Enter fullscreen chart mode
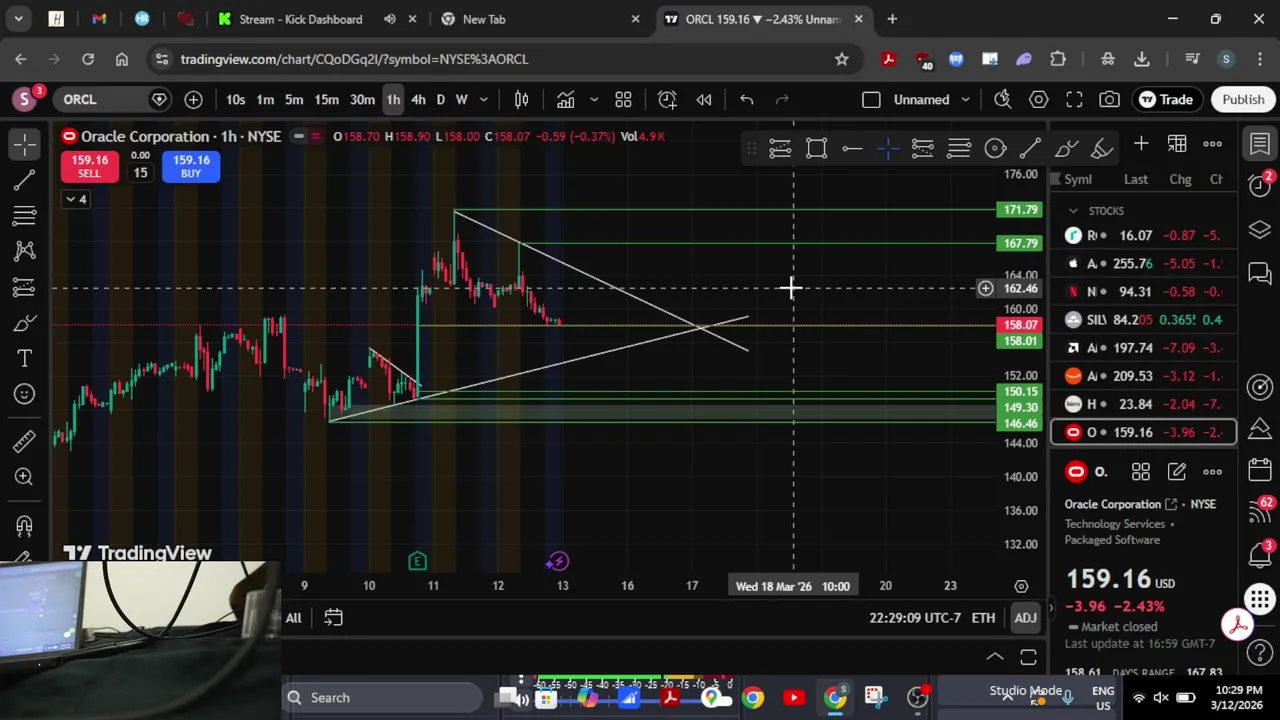Screen dimensions: 1280x720 1074,99
